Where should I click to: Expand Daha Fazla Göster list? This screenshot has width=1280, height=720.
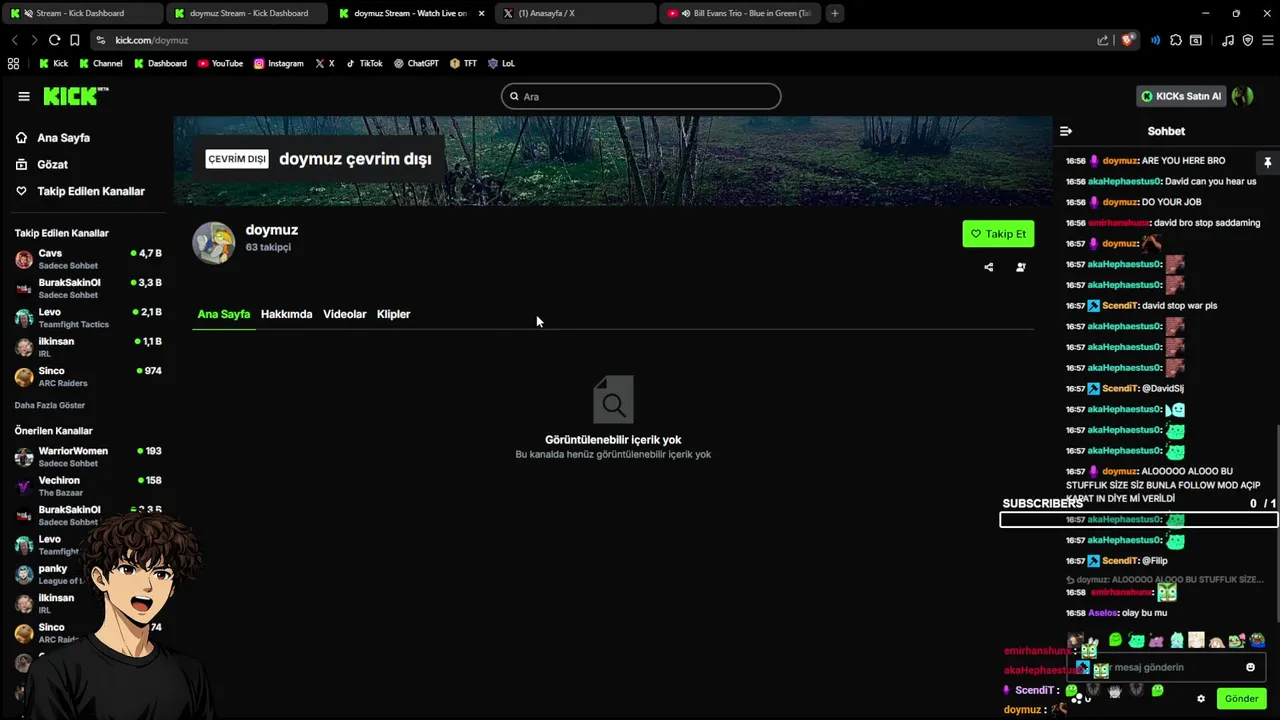click(x=50, y=405)
